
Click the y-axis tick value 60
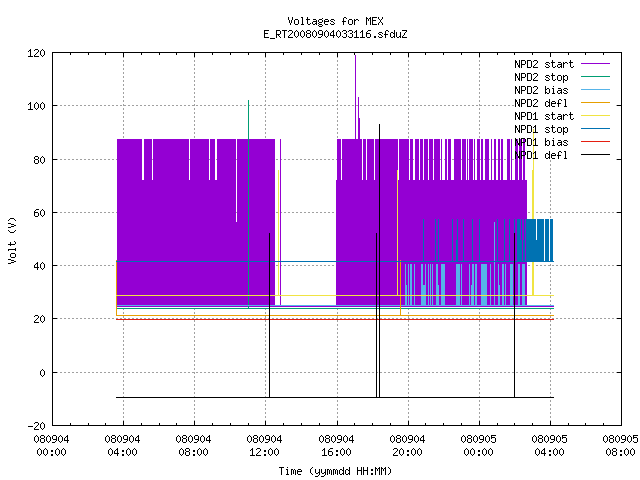pyautogui.click(x=39, y=213)
